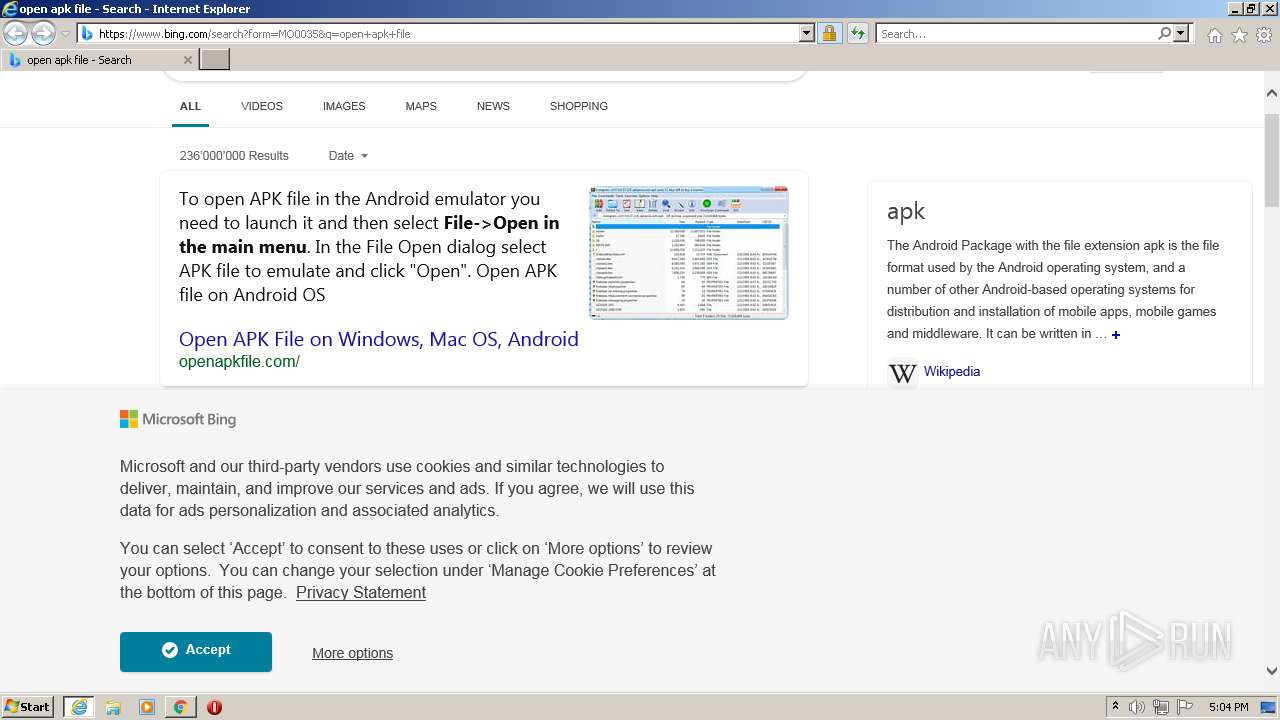Open the Windows Start menu
This screenshot has width=1280, height=720.
tap(27, 706)
